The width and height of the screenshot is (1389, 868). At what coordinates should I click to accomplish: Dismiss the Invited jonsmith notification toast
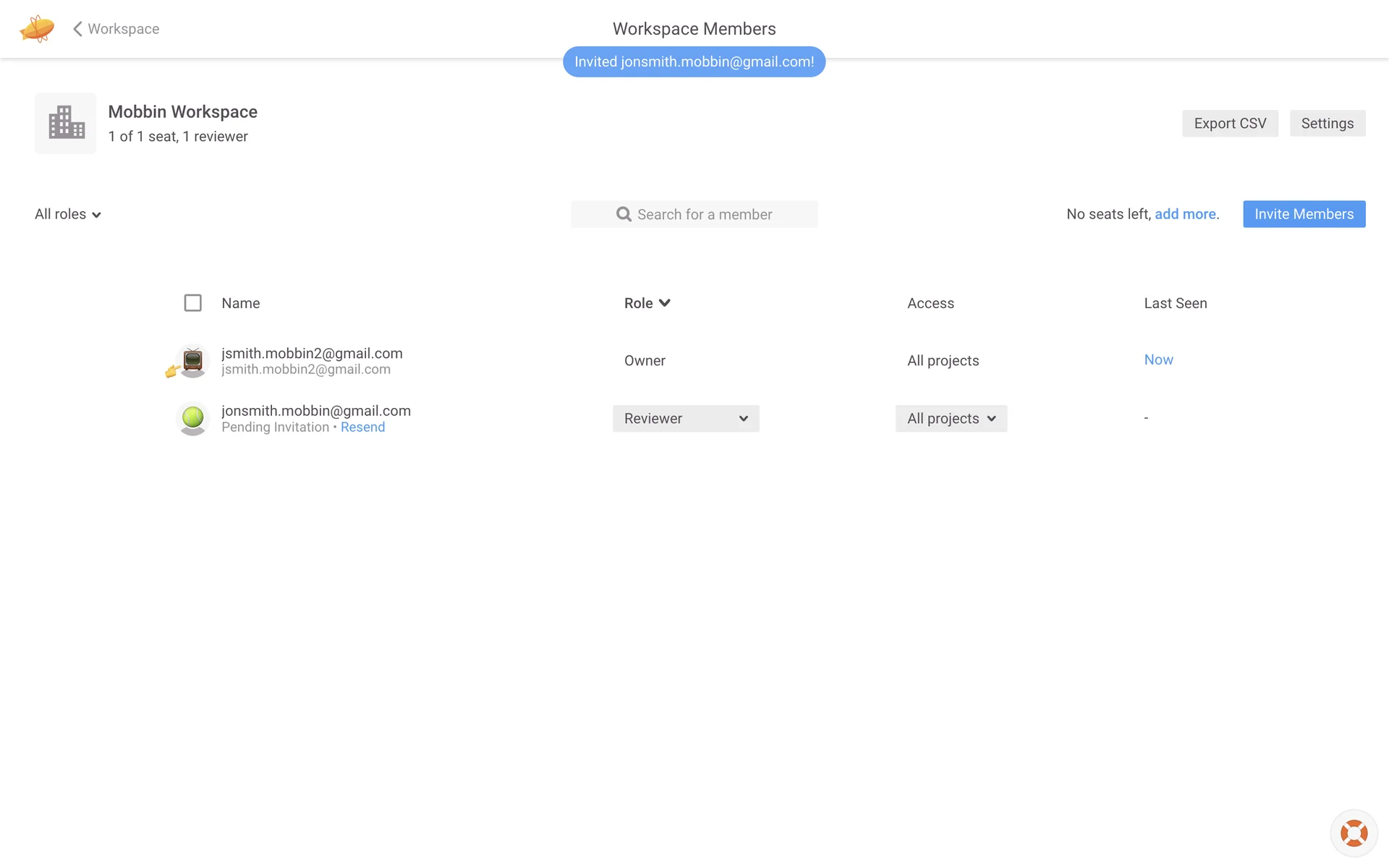pyautogui.click(x=694, y=62)
